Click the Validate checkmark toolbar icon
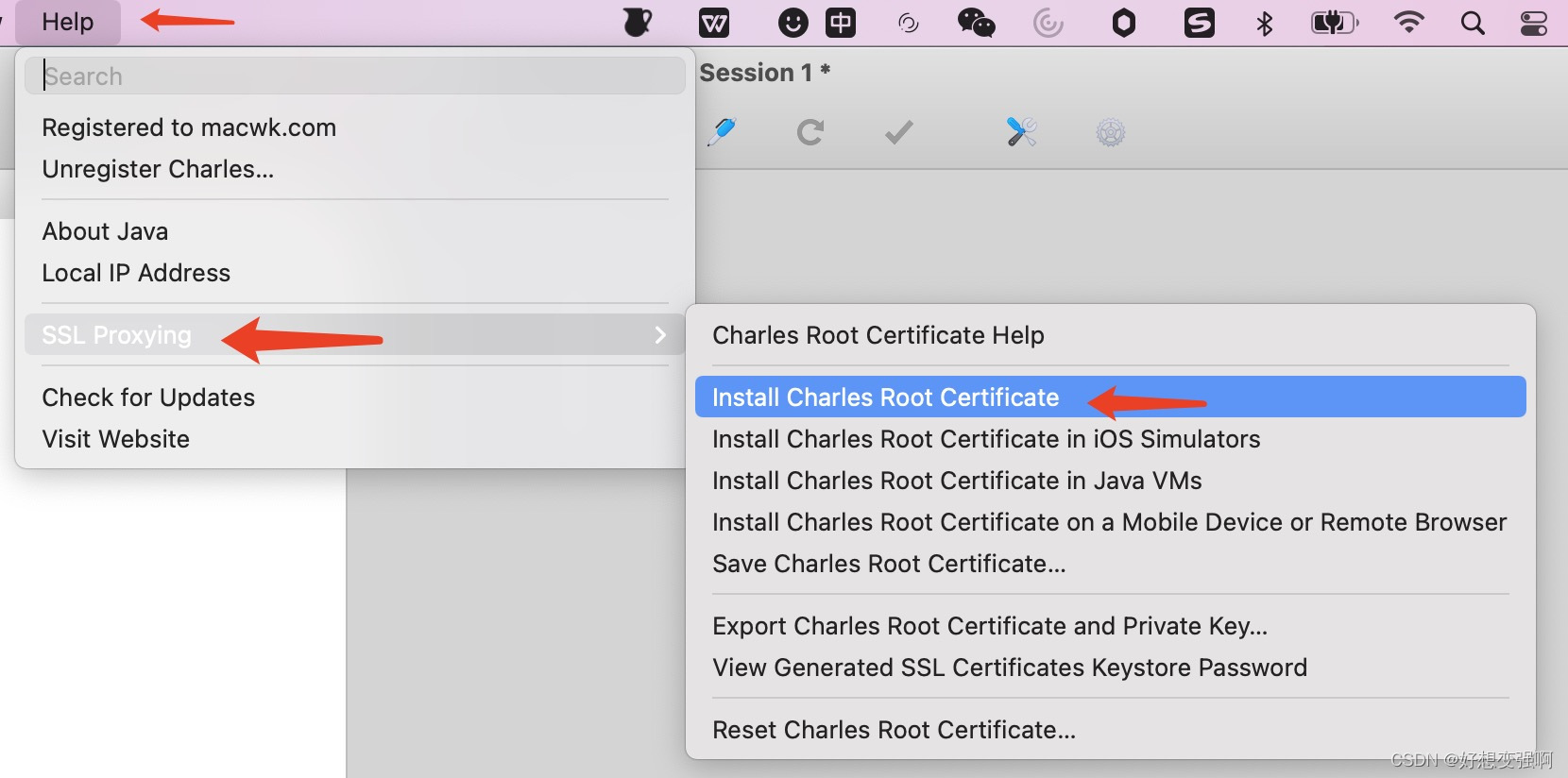 tap(899, 132)
